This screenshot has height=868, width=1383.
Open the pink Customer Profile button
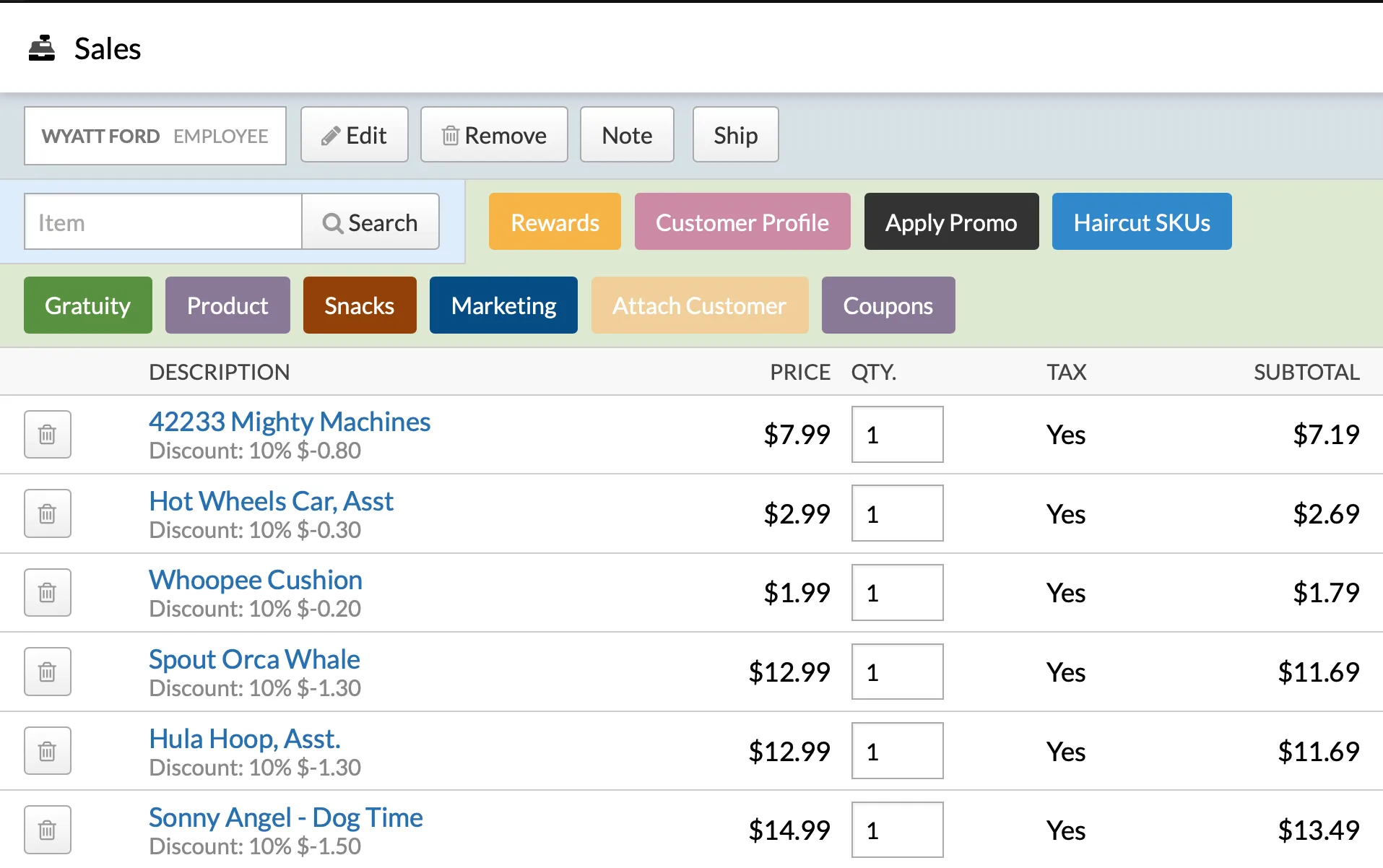pyautogui.click(x=742, y=222)
